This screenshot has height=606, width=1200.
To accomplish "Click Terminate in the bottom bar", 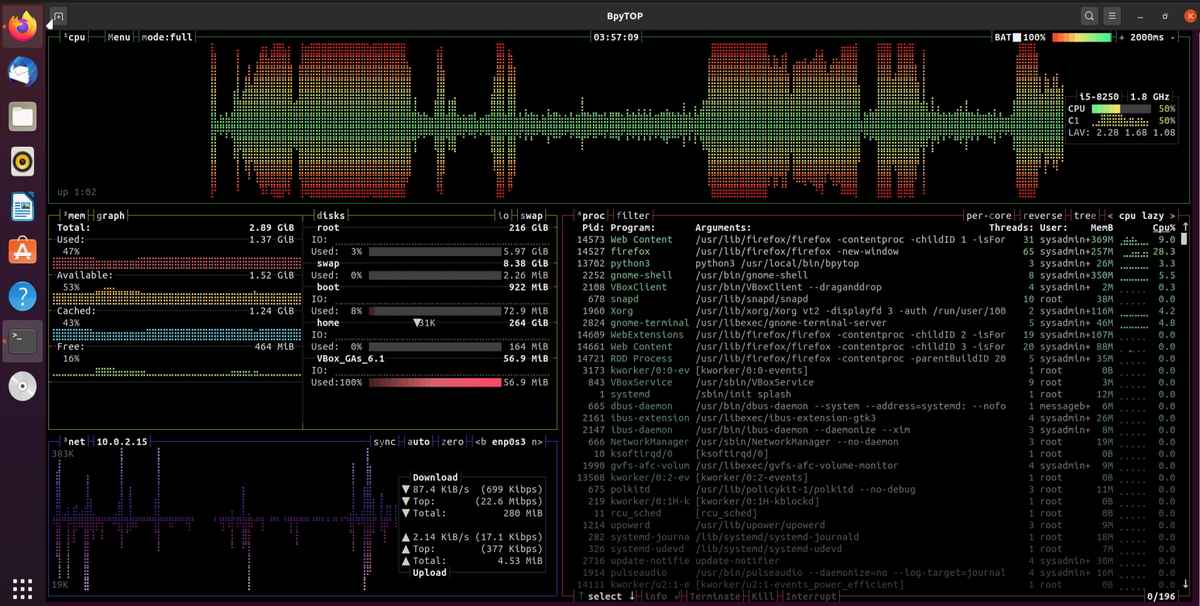I will 717,596.
